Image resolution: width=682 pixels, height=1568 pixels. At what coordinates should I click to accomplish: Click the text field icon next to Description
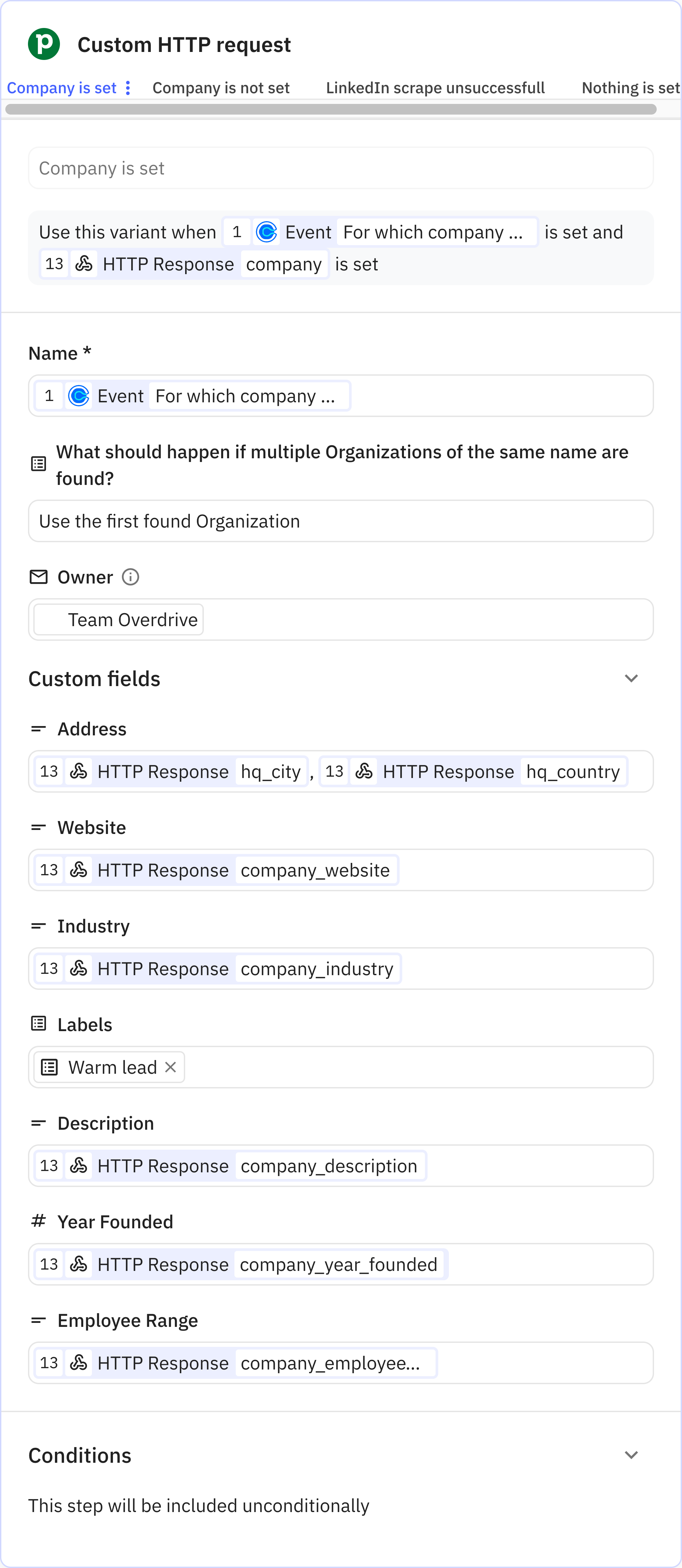(38, 1122)
